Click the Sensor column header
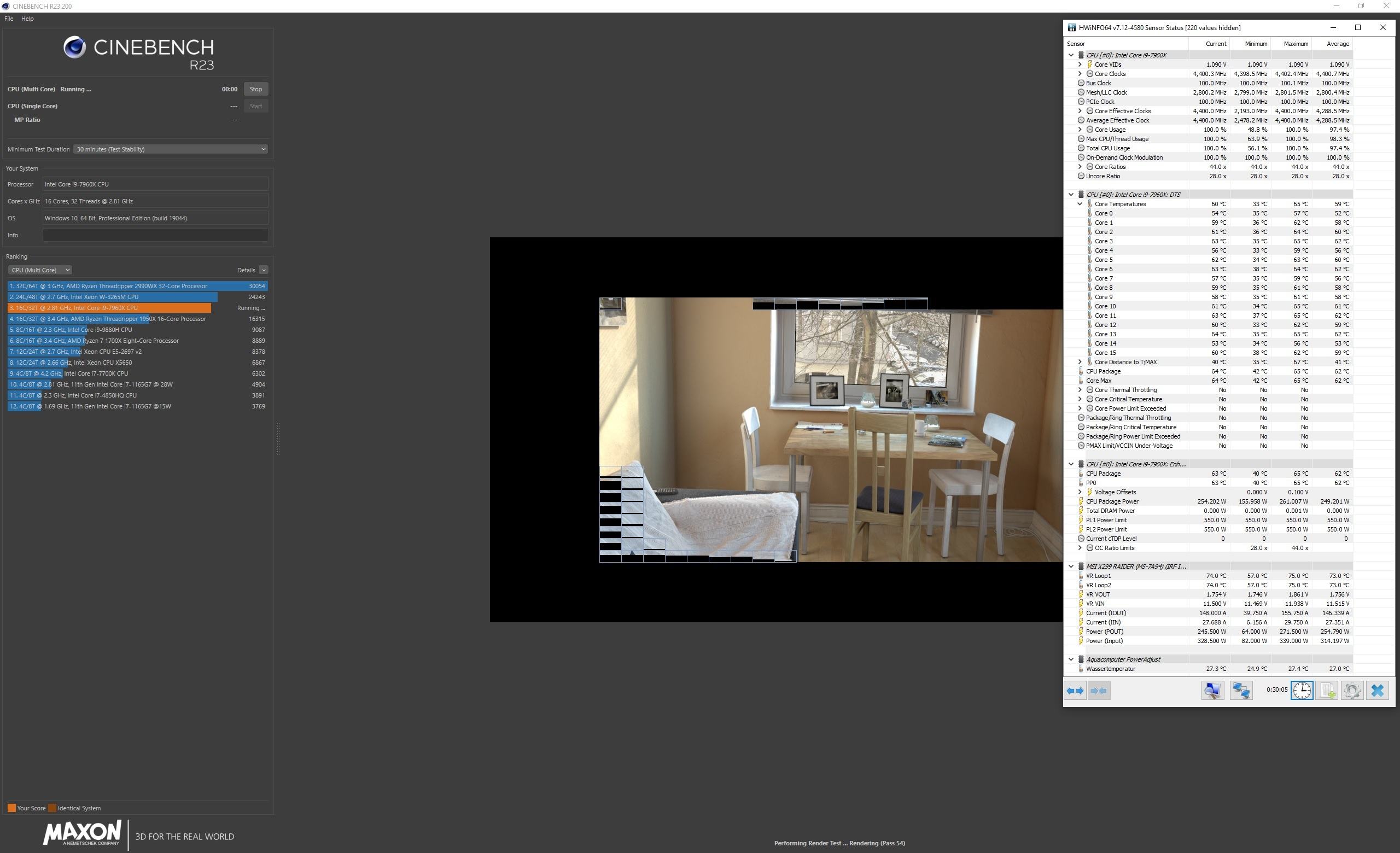 point(1126,44)
